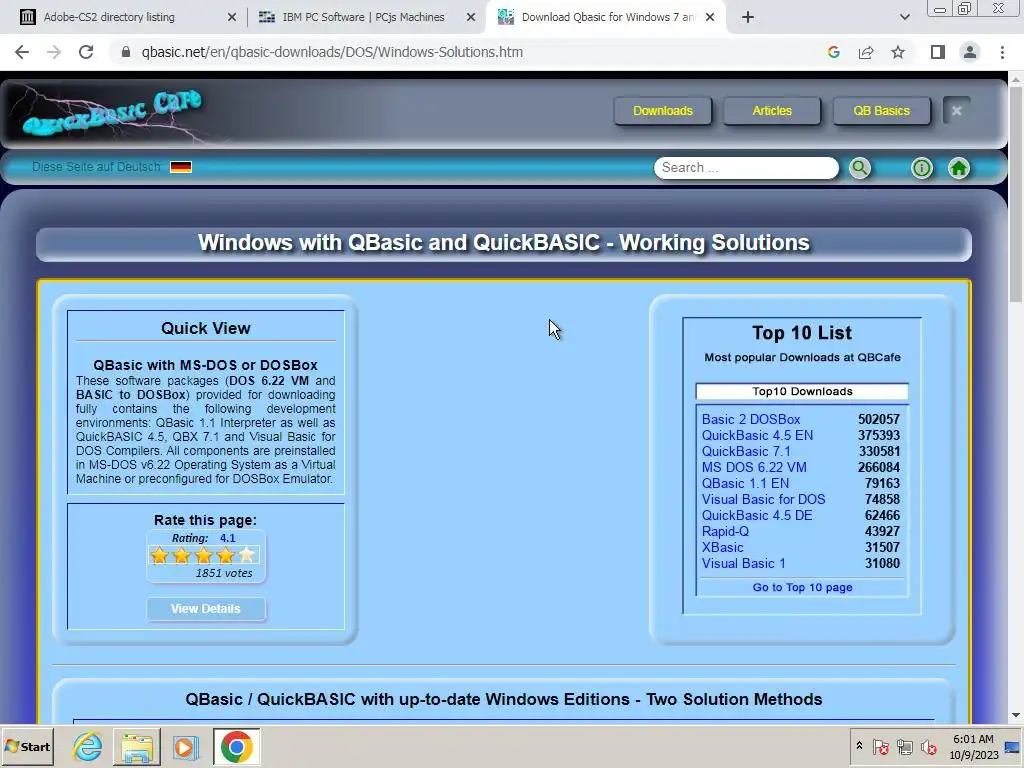
Task: Open QuickBasic 4.5 EN link
Action: (x=757, y=436)
